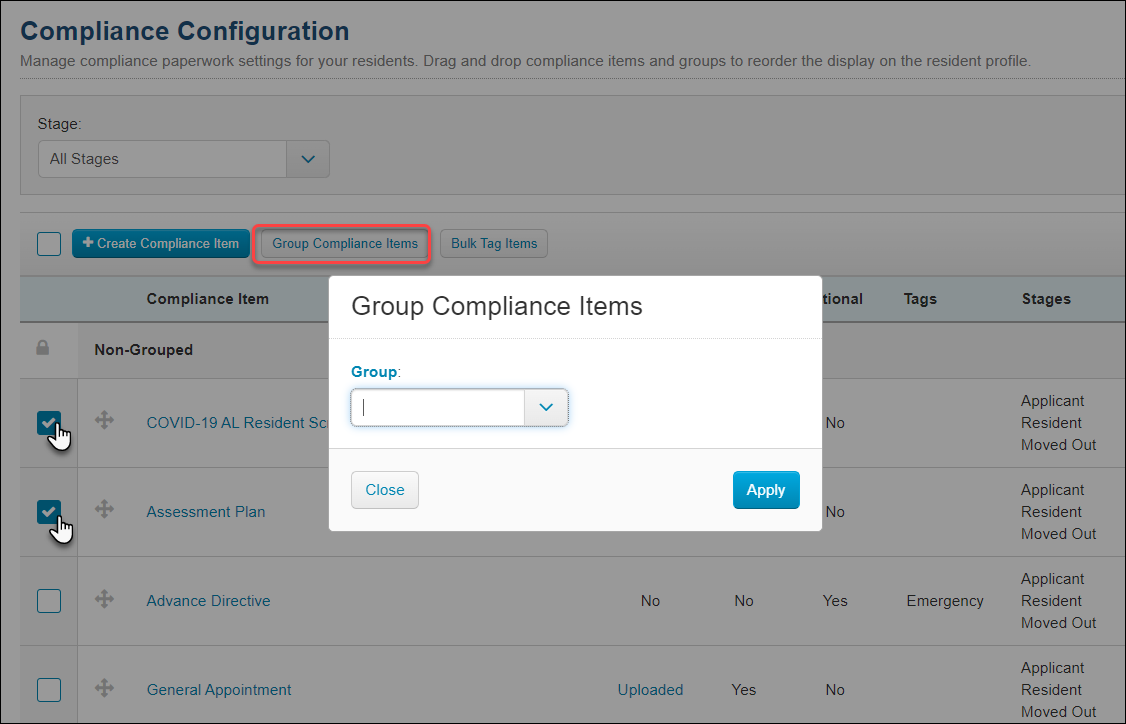Screen dimensions: 1126x724
Task: Click the drag handle for General Appointment
Action: pos(104,687)
